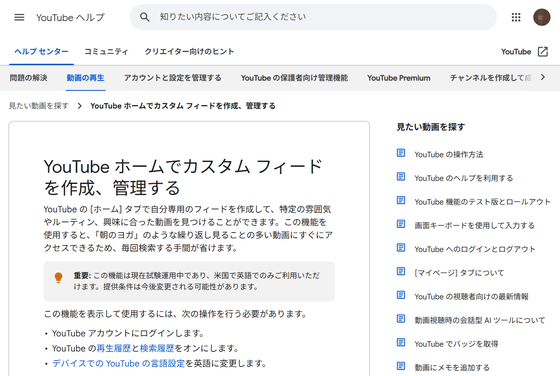Open the YouTube のヘルプを利用する article link
The width and height of the screenshot is (560, 376).
coord(464,178)
